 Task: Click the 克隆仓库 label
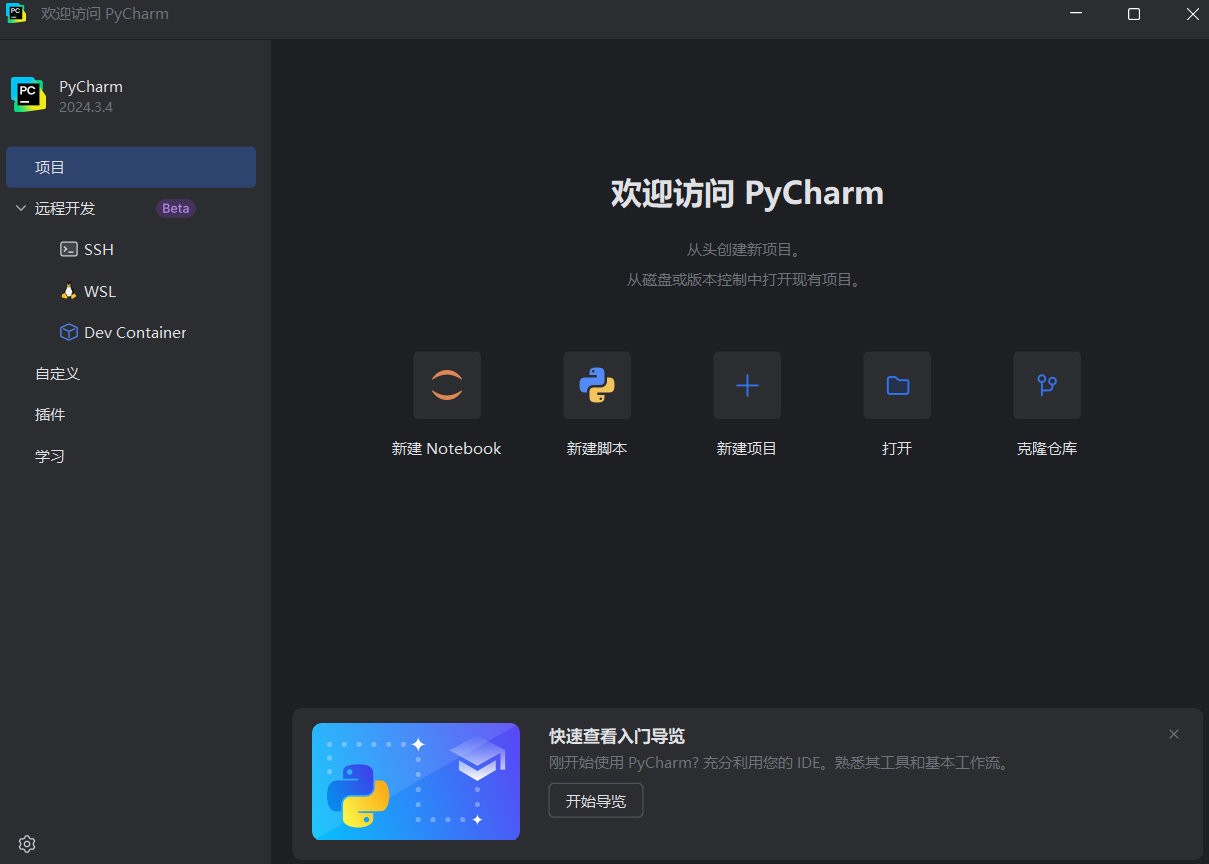click(x=1047, y=449)
